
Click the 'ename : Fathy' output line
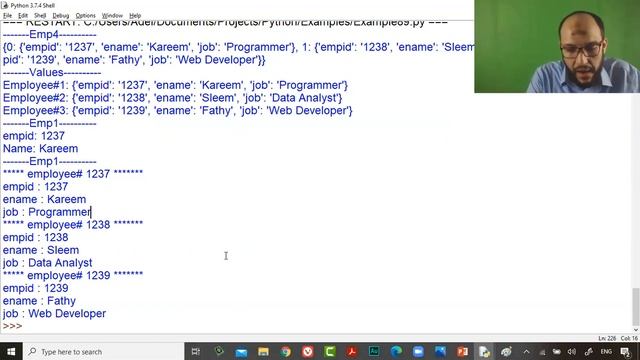pyautogui.click(x=39, y=301)
